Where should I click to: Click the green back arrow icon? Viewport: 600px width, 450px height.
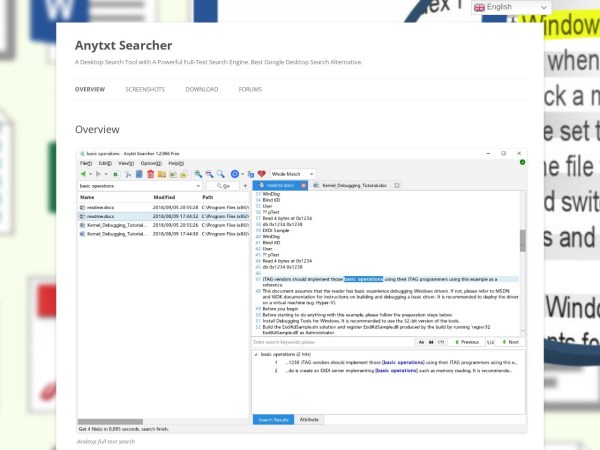(83, 174)
